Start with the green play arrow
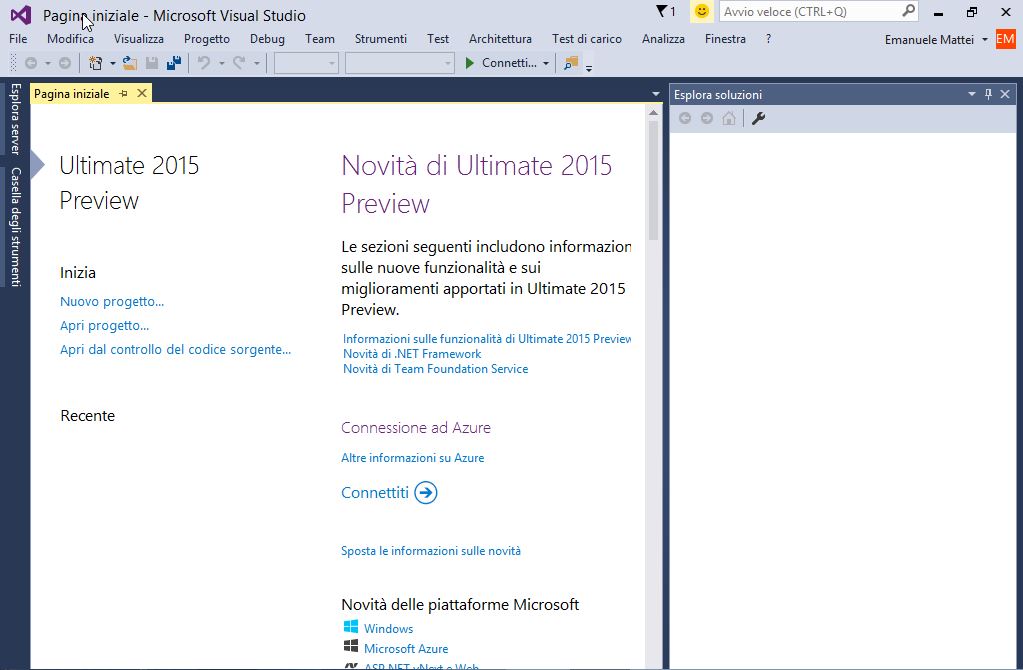 469,63
